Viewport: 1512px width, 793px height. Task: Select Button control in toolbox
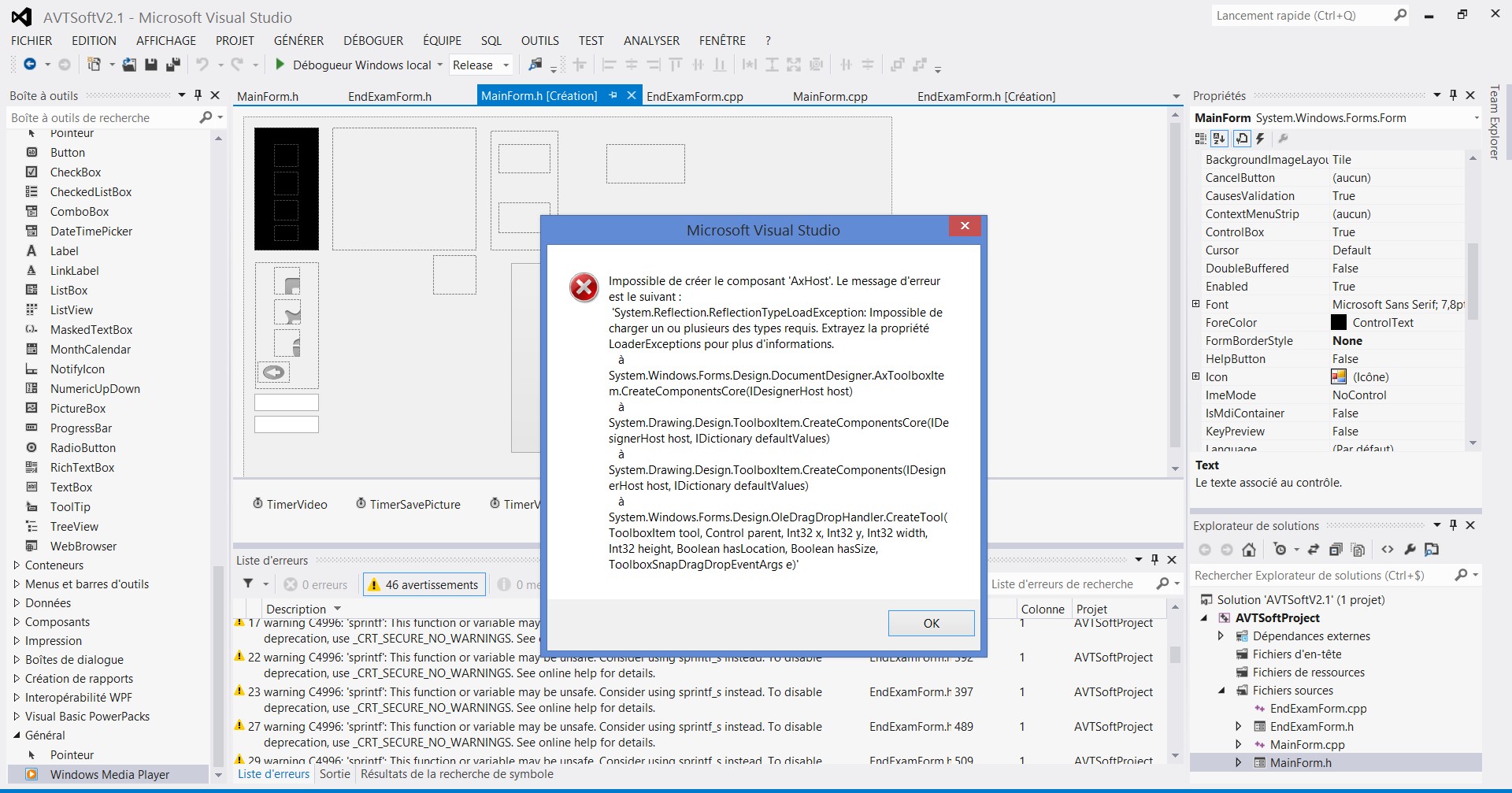pos(68,153)
